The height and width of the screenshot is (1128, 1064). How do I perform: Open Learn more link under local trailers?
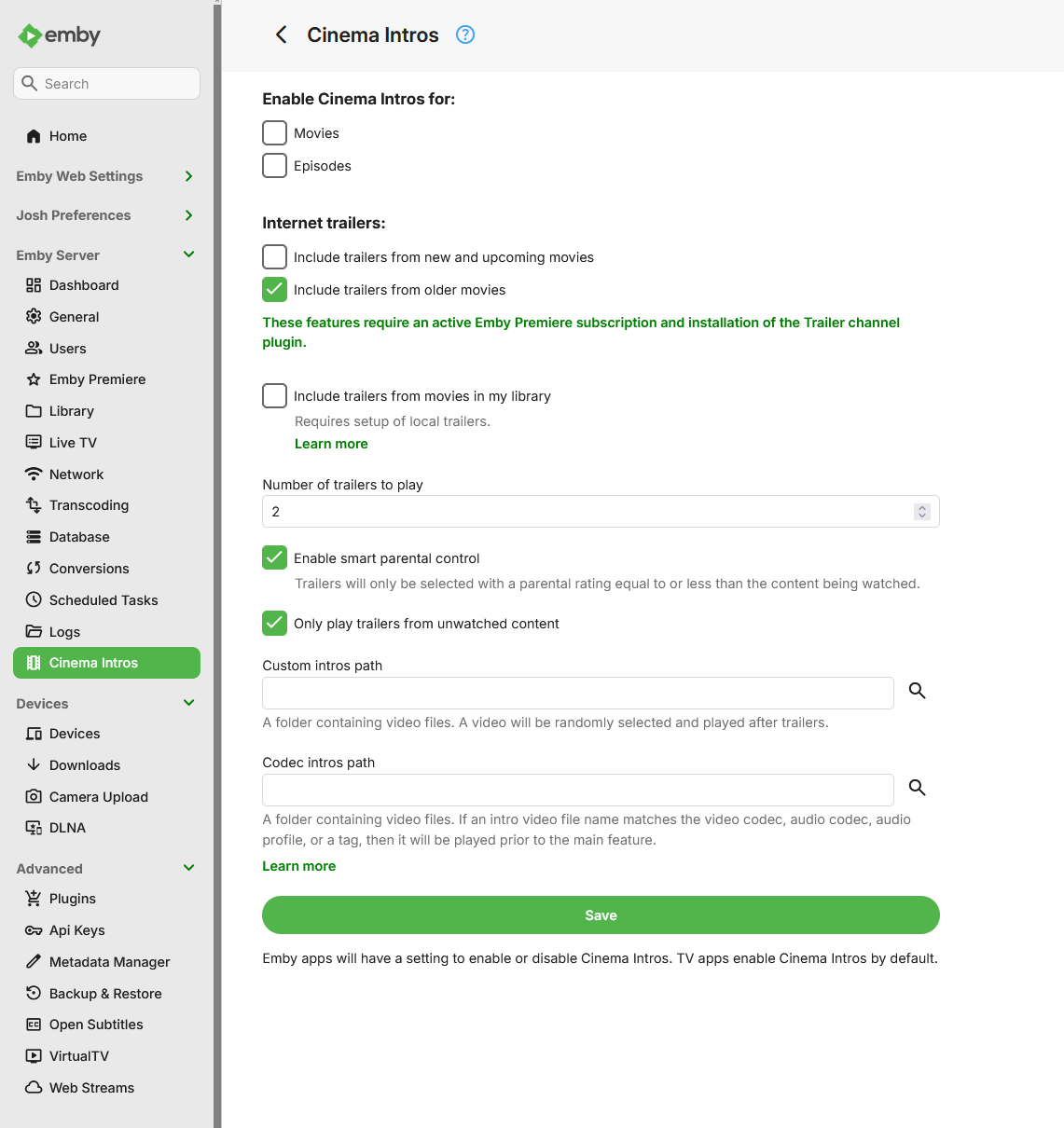pyautogui.click(x=331, y=444)
